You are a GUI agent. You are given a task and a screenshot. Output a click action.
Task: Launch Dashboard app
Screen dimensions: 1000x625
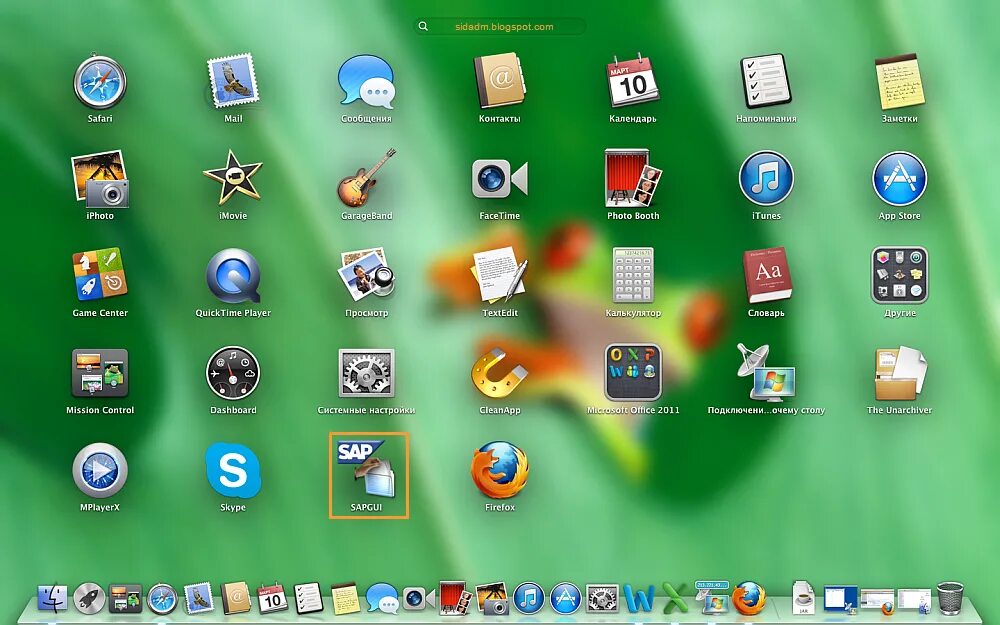point(233,374)
